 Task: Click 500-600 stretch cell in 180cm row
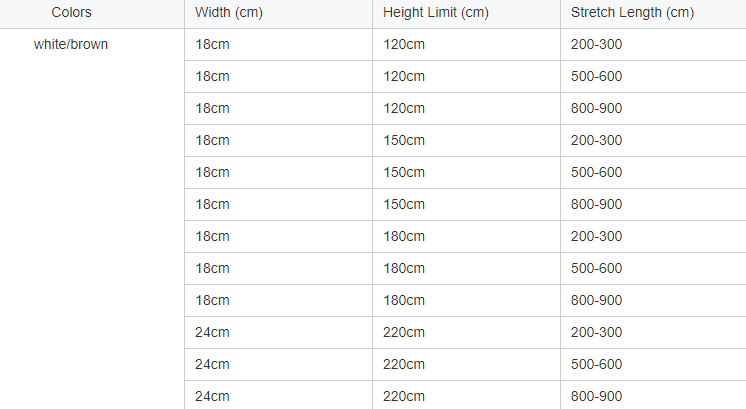pyautogui.click(x=596, y=268)
